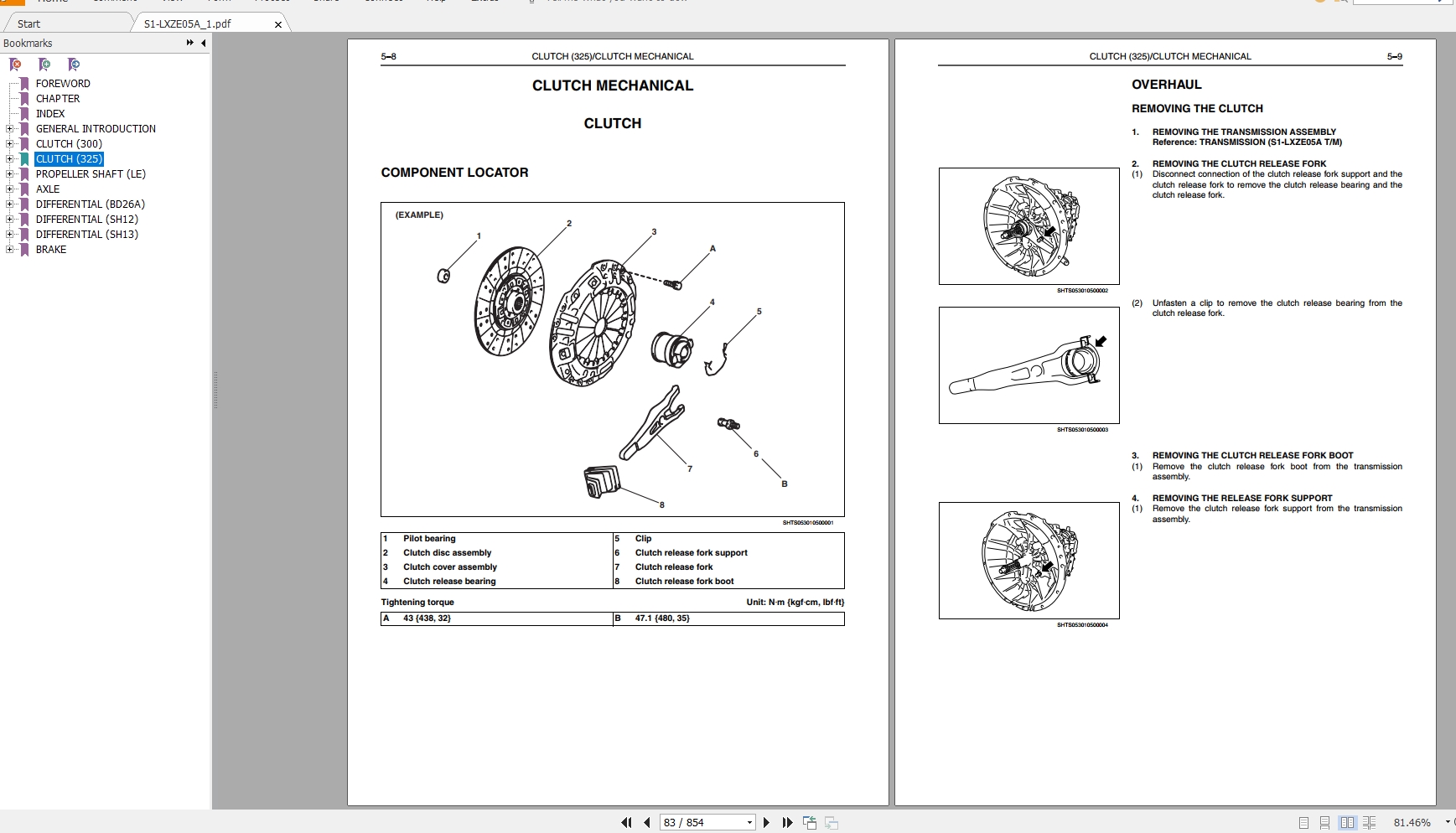
Task: Switch to single page view
Action: click(x=1303, y=823)
